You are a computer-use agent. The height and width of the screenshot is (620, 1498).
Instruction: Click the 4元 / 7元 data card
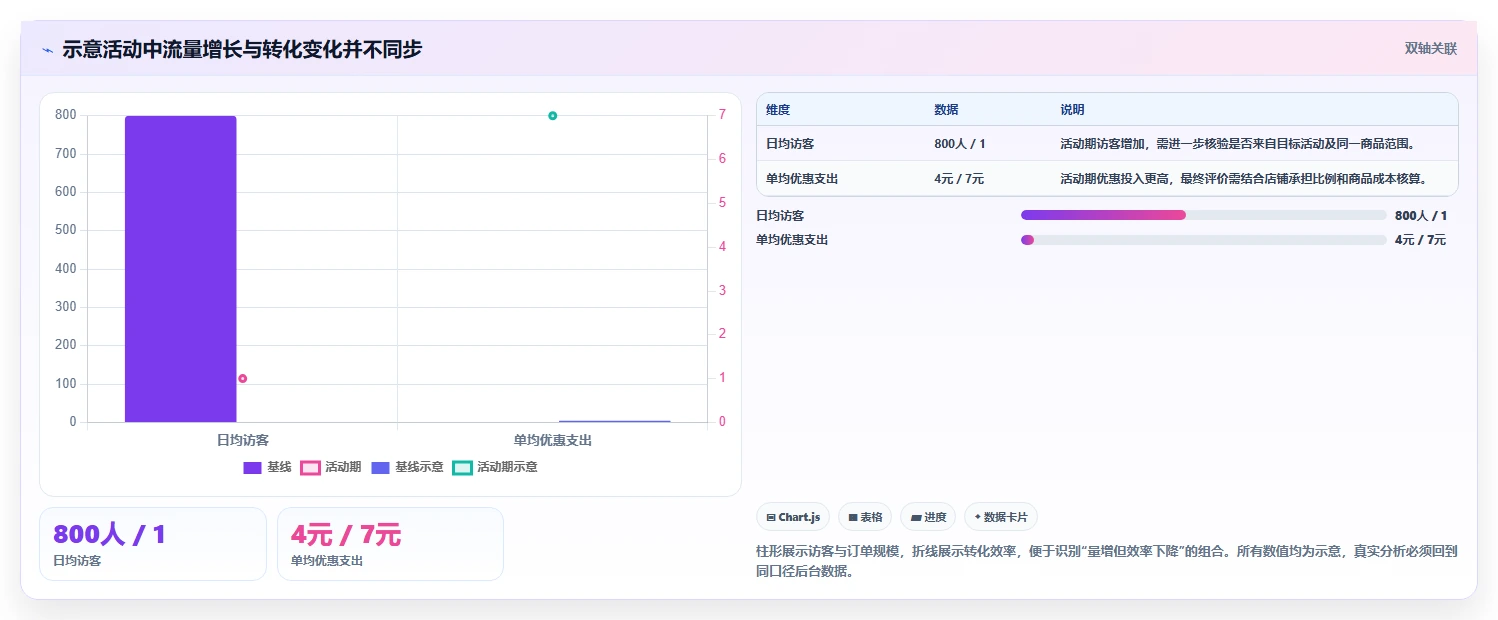(x=390, y=544)
